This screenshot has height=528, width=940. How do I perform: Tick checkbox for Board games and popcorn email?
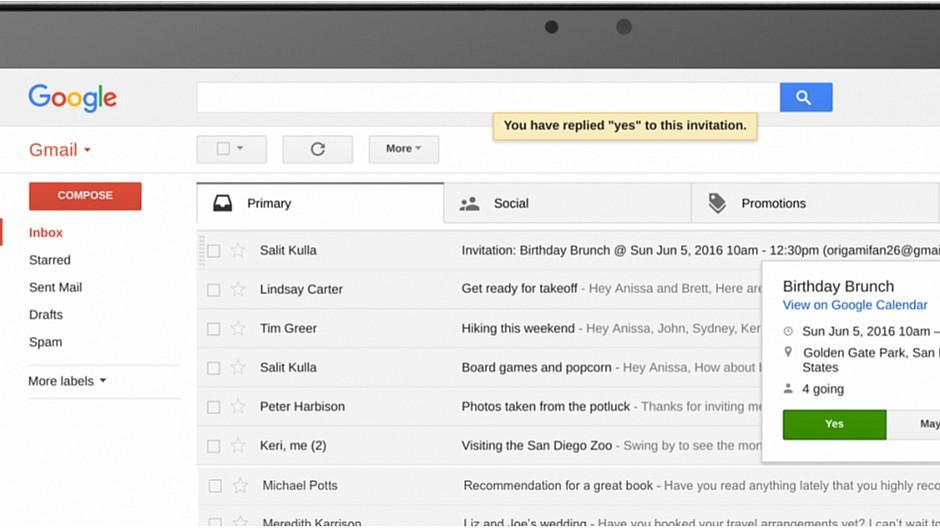[213, 368]
